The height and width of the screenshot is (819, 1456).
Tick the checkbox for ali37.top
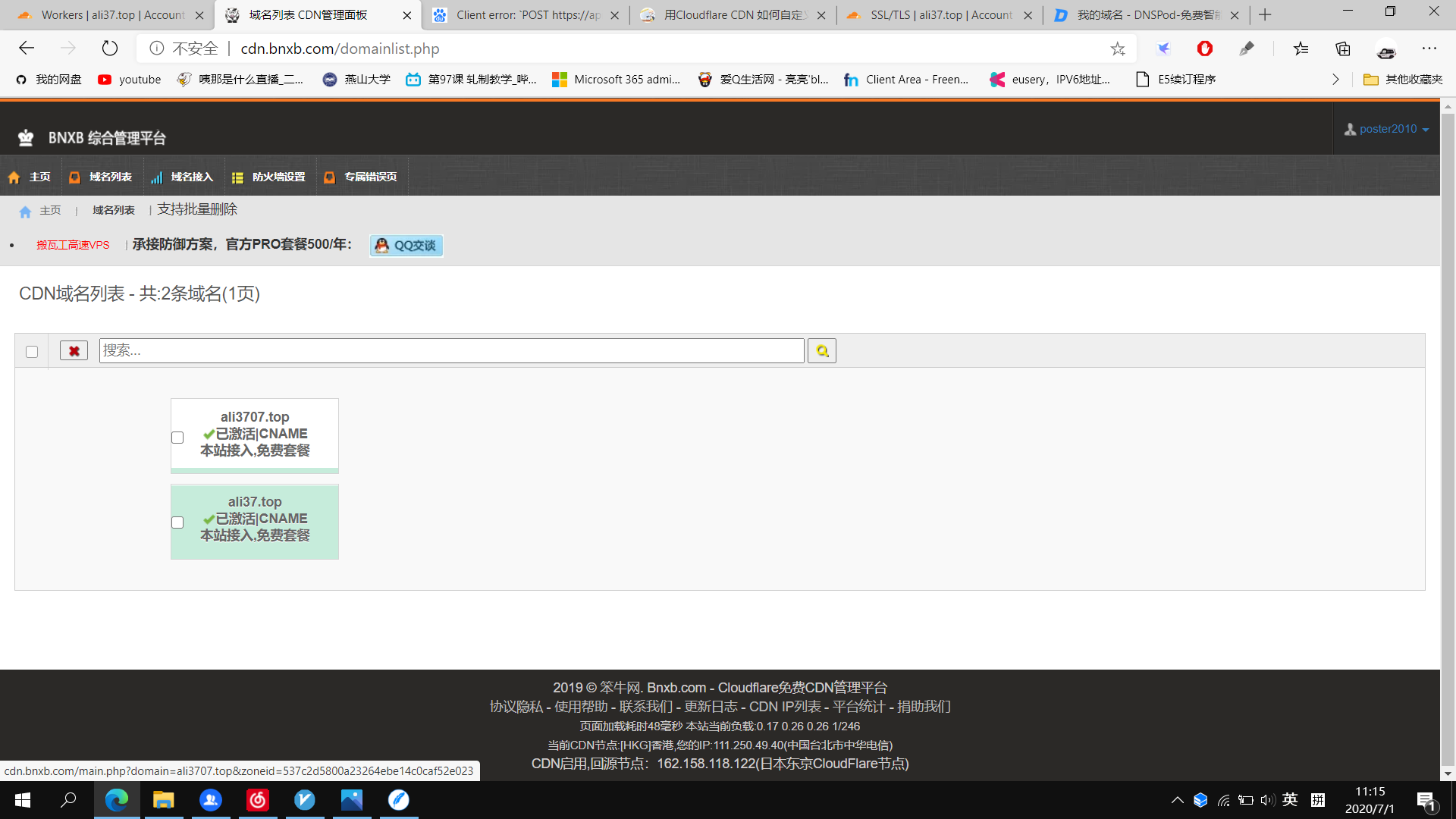click(177, 522)
